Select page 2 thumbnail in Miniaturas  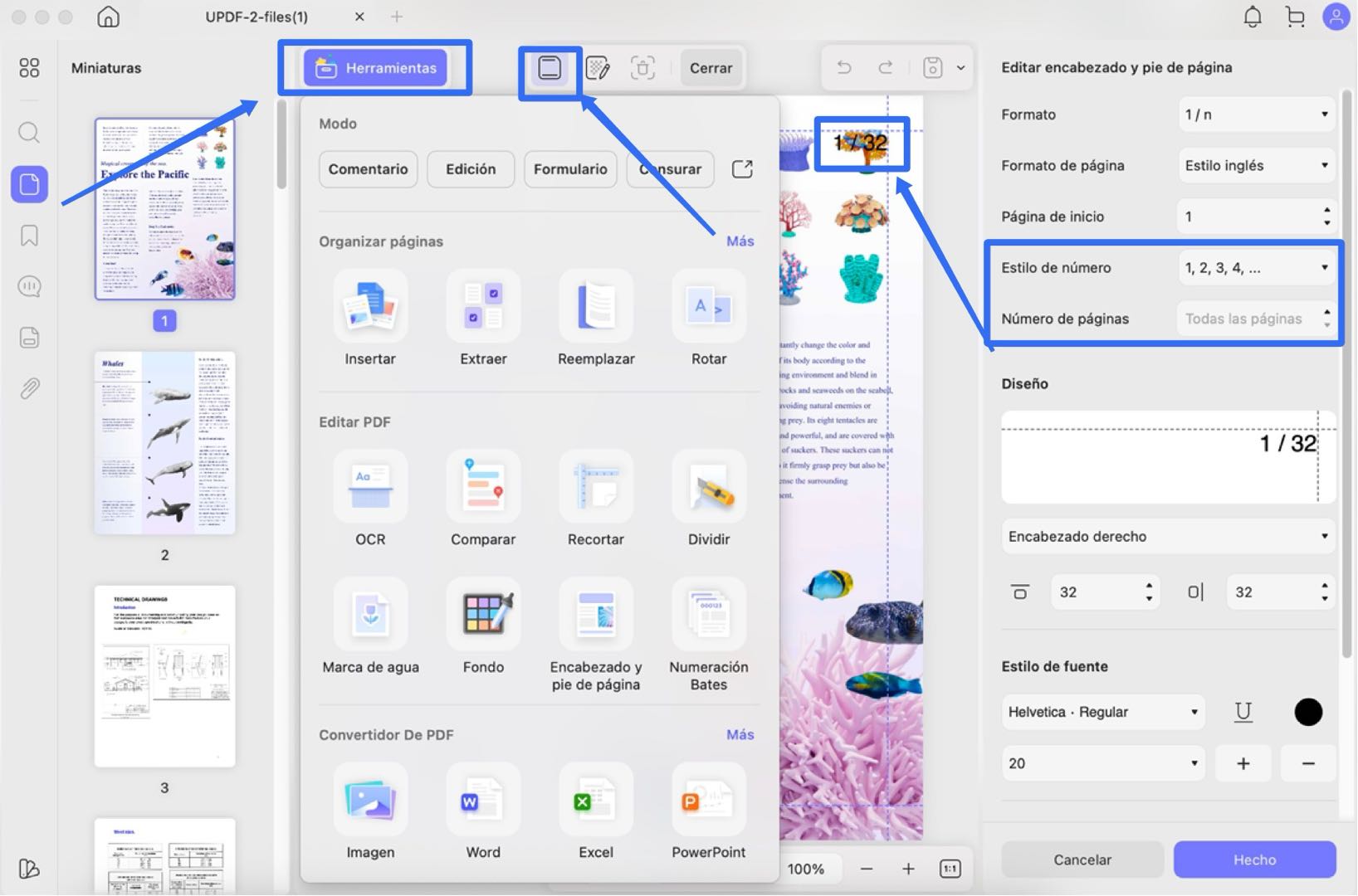[x=164, y=442]
